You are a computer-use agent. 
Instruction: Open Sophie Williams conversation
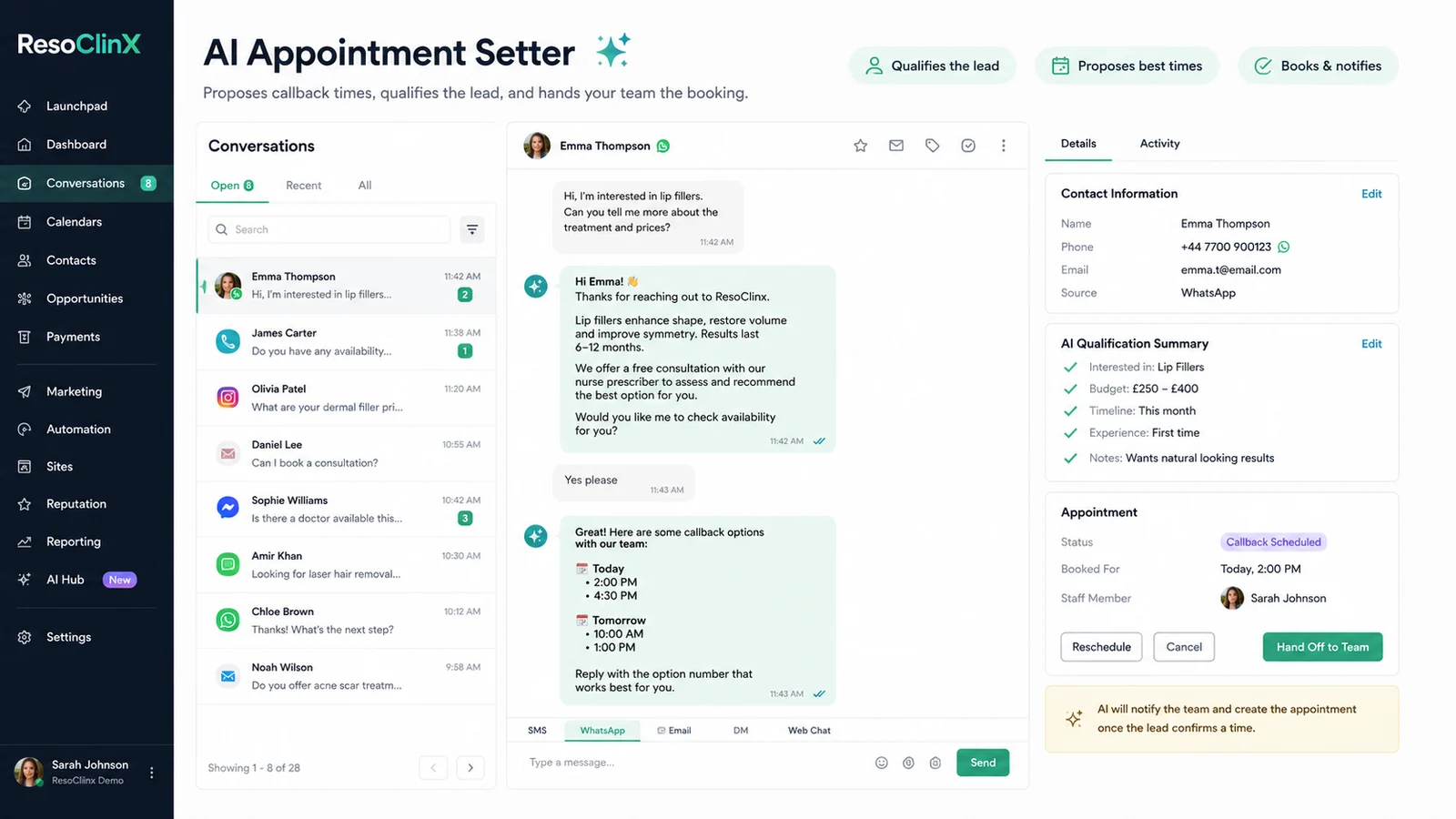(347, 510)
